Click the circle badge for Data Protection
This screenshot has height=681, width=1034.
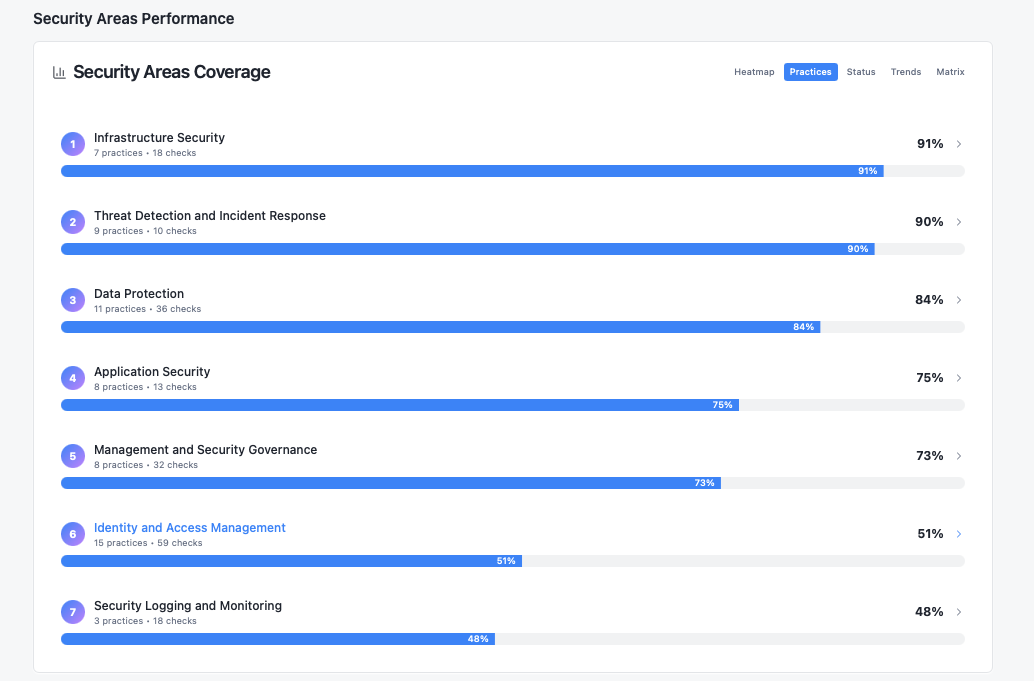[72, 299]
